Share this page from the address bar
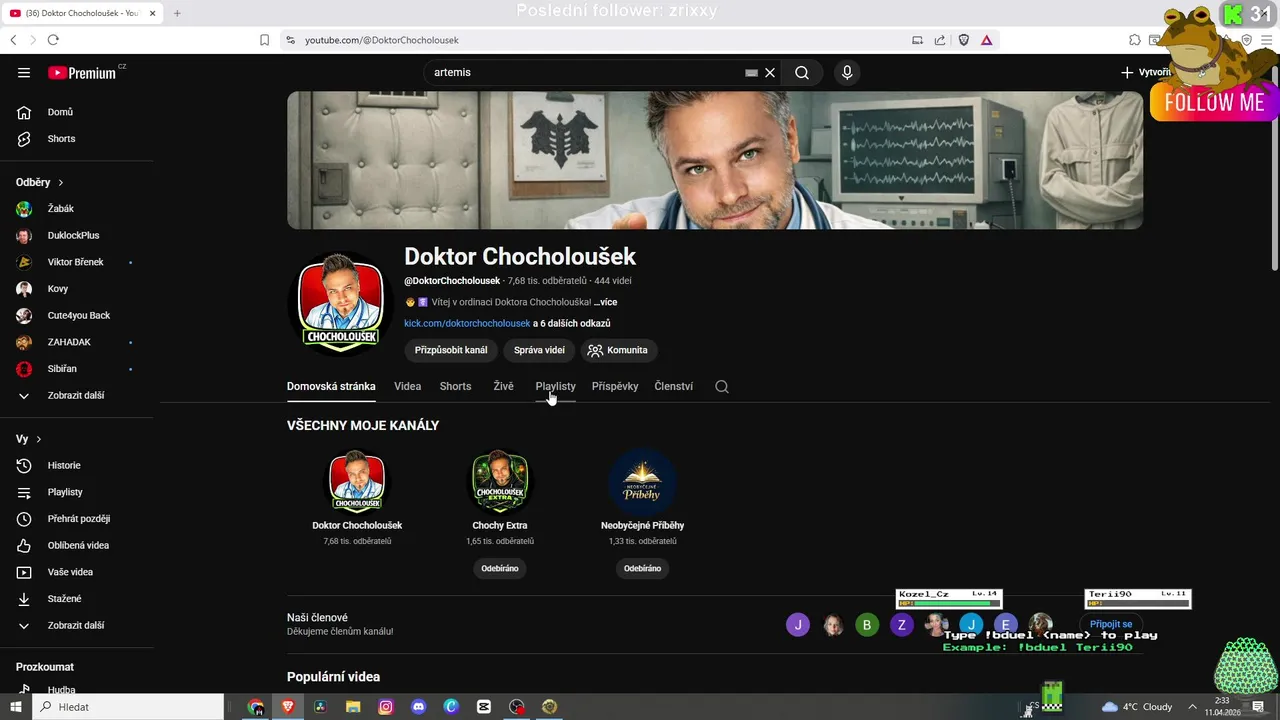The width and height of the screenshot is (1280, 720). (940, 40)
